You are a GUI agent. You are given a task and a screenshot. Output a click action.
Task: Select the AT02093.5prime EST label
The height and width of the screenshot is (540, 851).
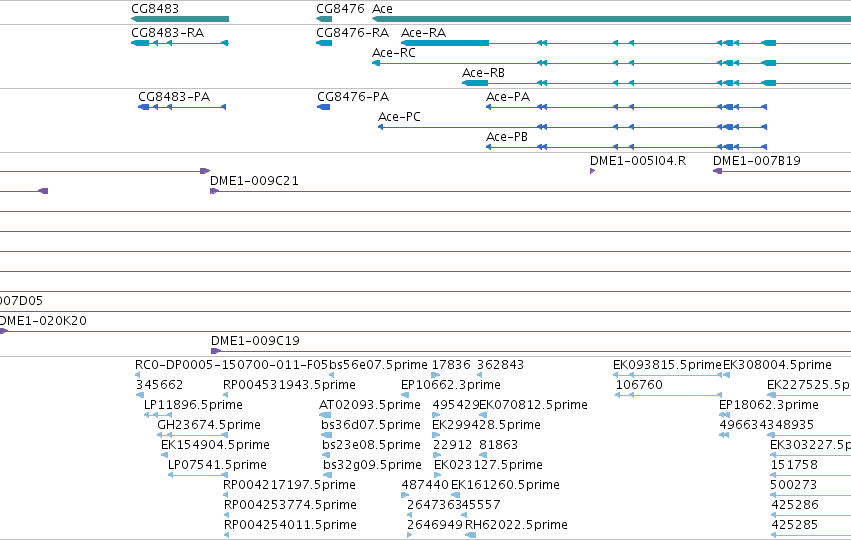point(370,405)
